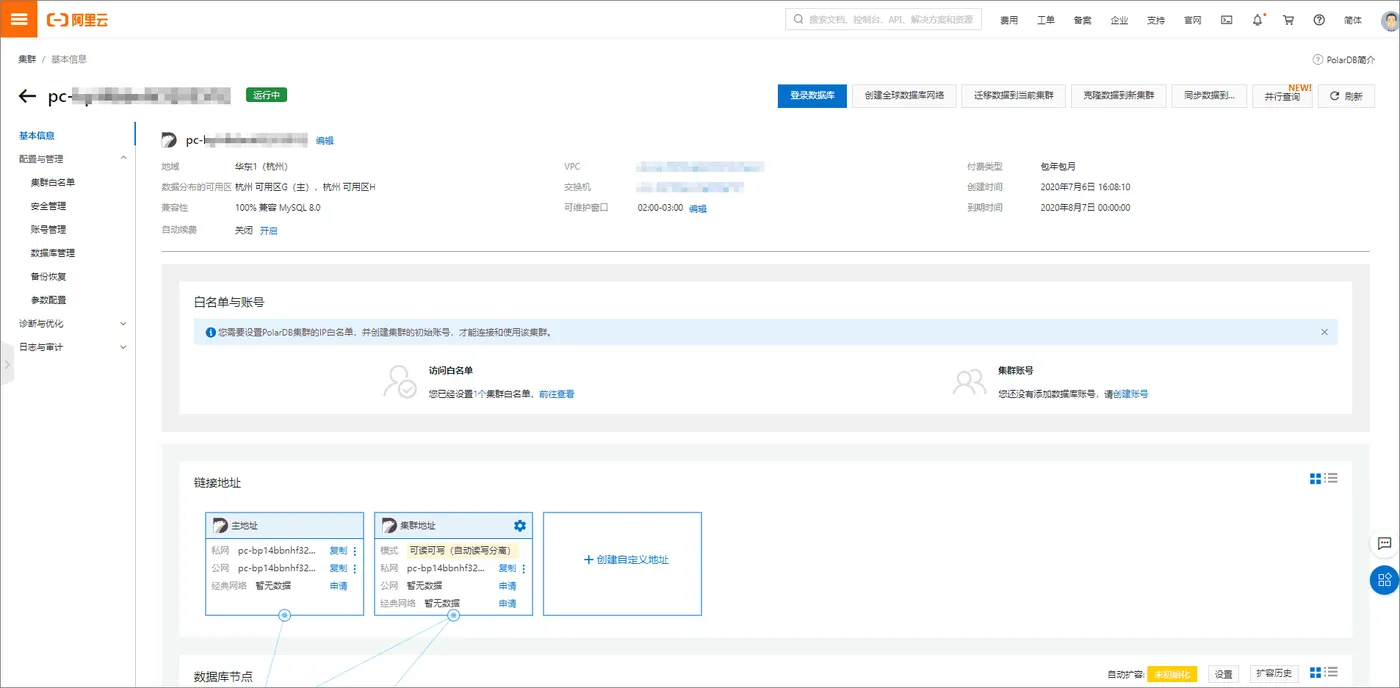Image resolution: width=1400 pixels, height=688 pixels.
Task: Click 并行查询 button marked NEW
Action: coord(1282,96)
